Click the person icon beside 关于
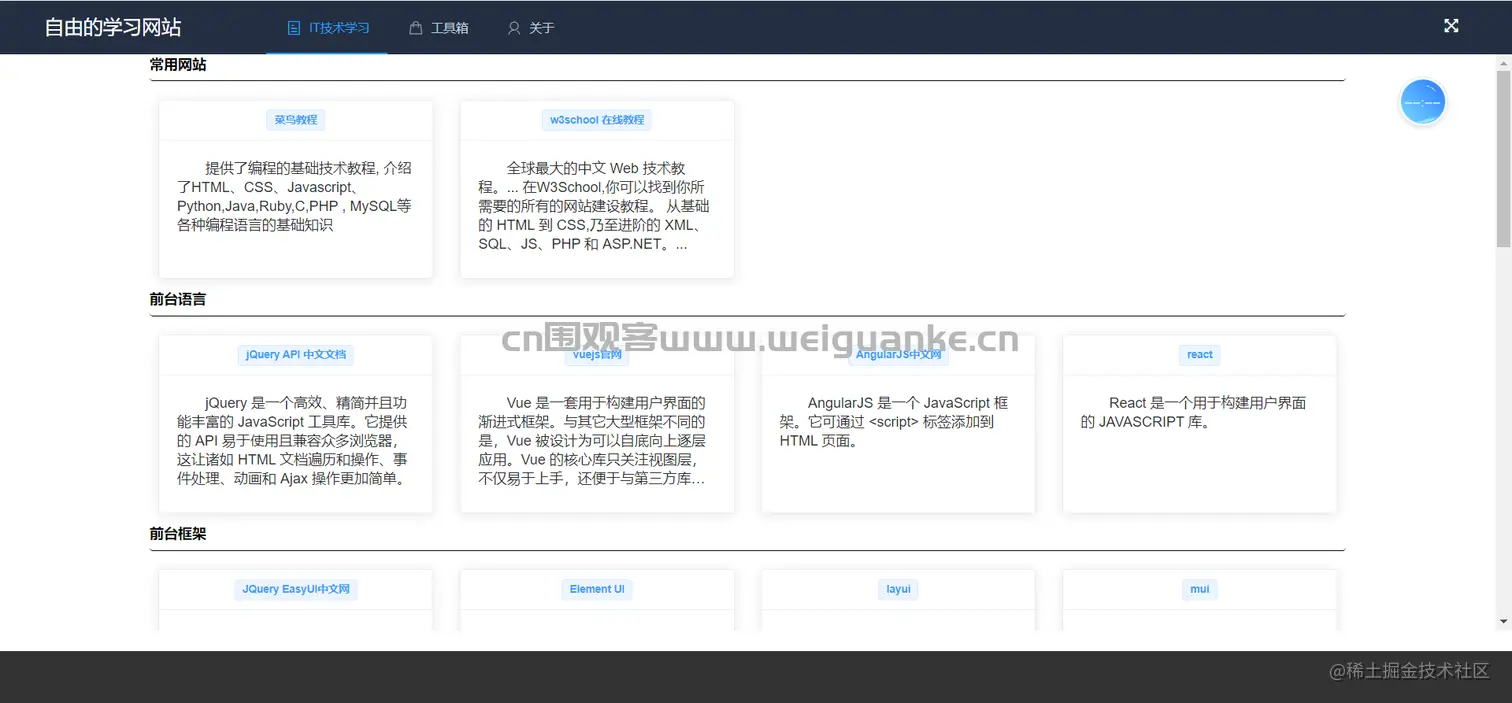Image resolution: width=1512 pixels, height=703 pixels. [514, 28]
